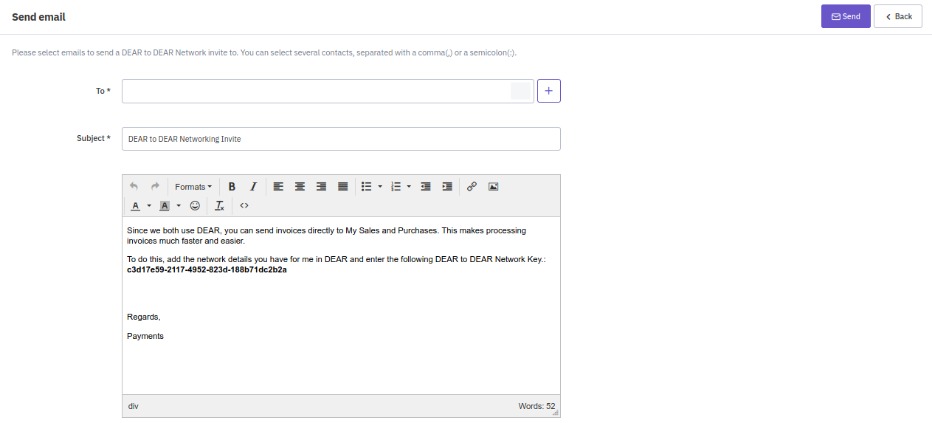This screenshot has width=932, height=423.
Task: Open the emoticons picker
Action: [194, 206]
